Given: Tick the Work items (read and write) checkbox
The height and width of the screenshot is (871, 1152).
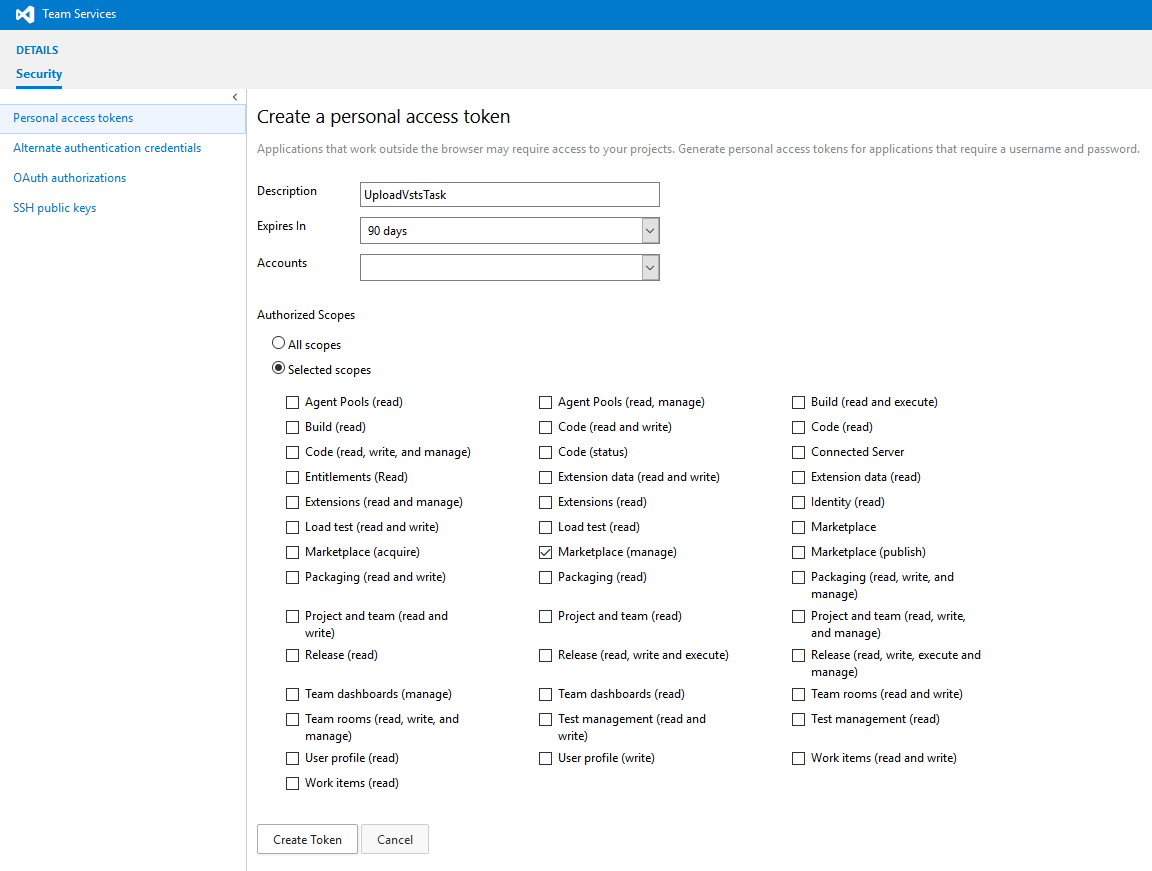Looking at the screenshot, I should pyautogui.click(x=799, y=759).
